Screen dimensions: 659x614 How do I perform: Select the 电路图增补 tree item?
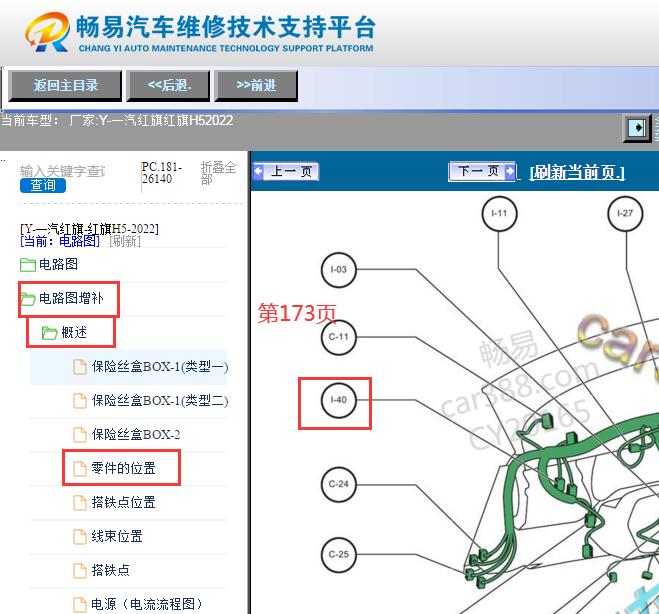71,298
